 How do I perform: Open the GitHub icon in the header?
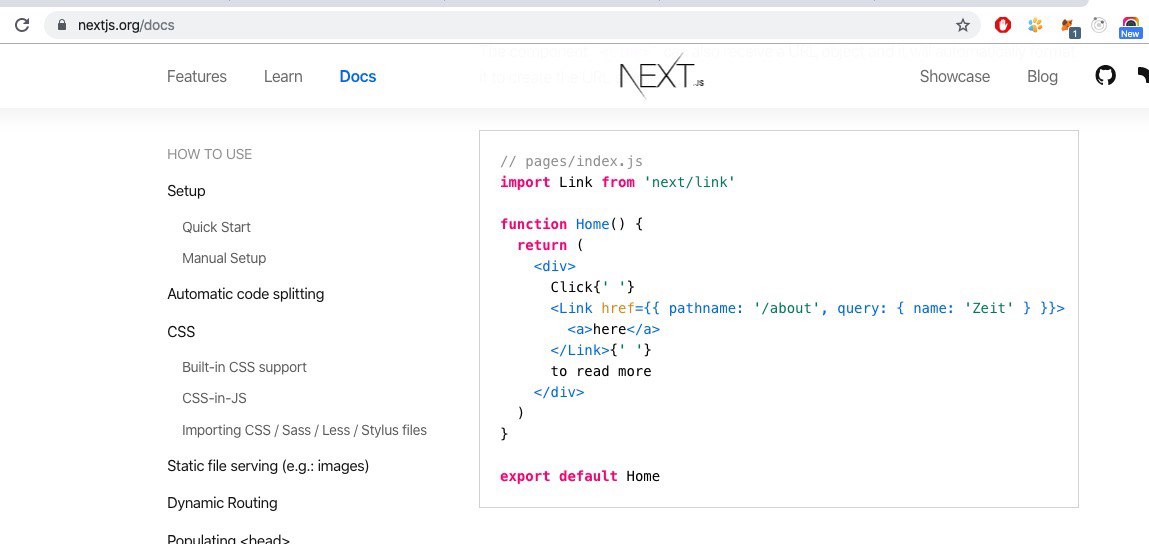(1105, 76)
